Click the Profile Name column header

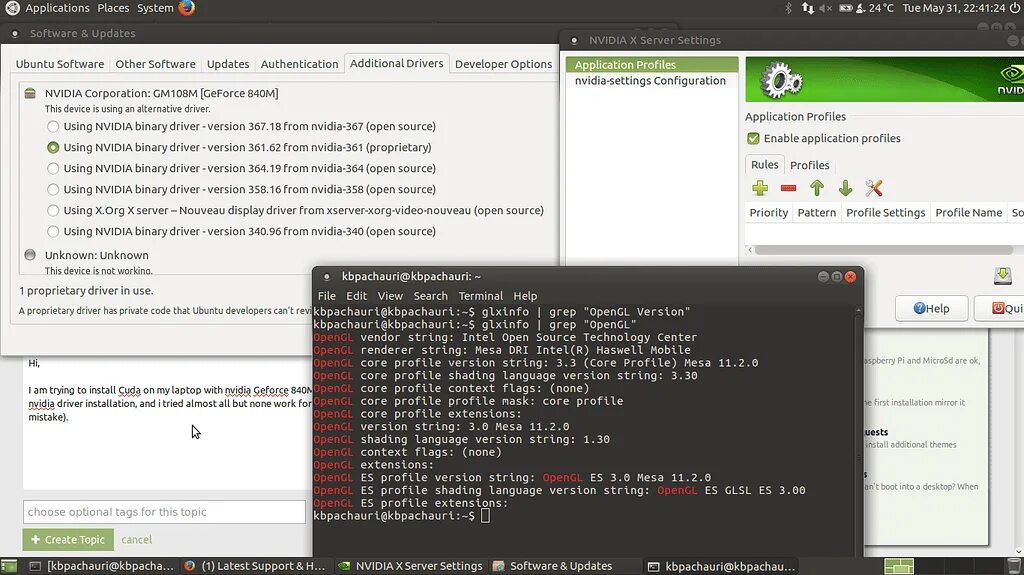coord(968,212)
